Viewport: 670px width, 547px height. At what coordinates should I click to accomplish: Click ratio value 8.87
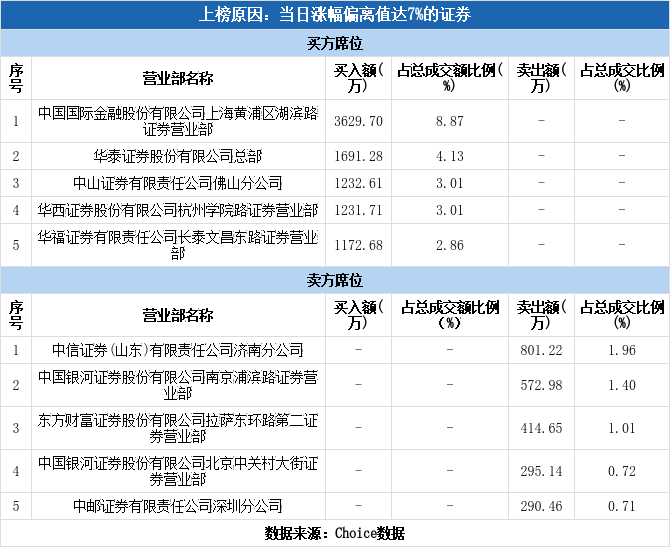pos(450,121)
